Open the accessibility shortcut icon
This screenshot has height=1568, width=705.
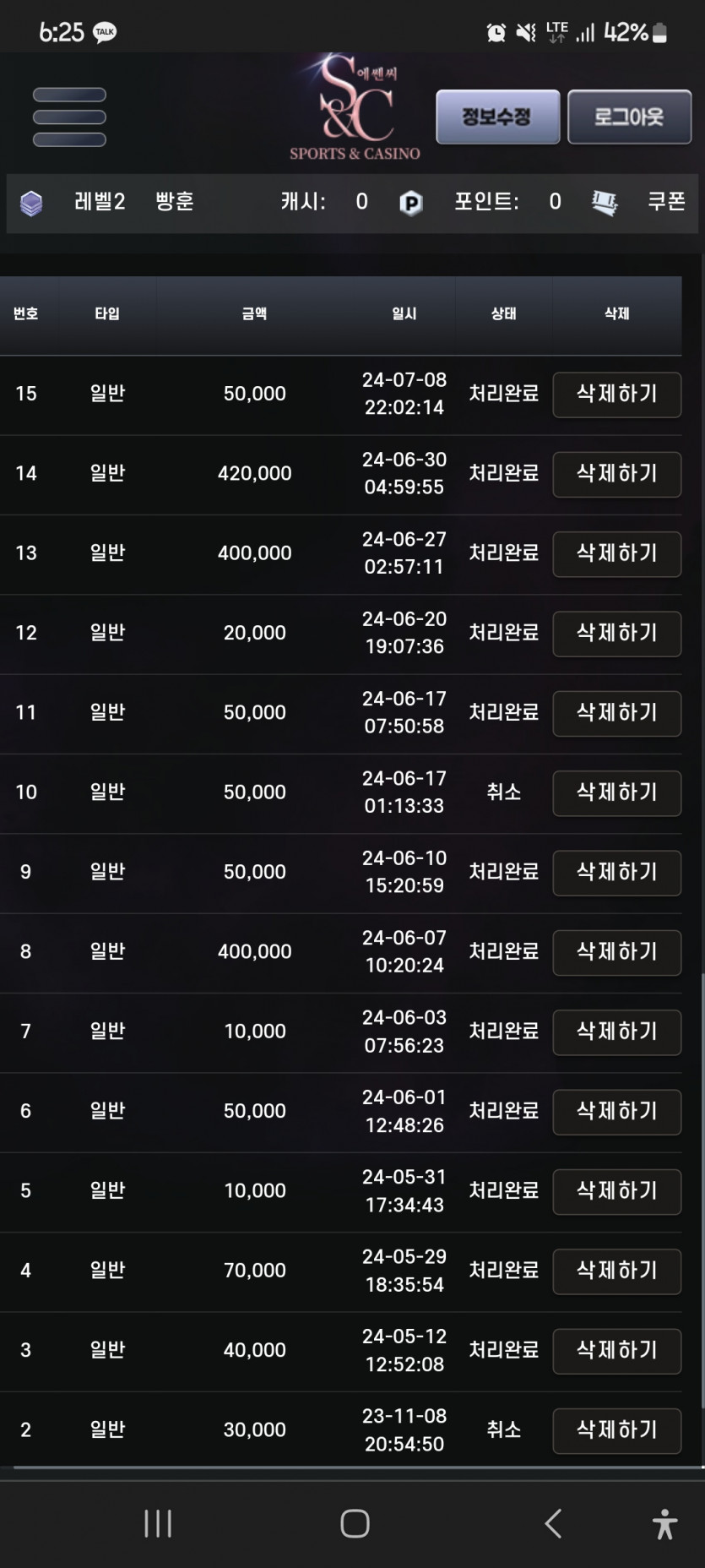(x=664, y=1523)
